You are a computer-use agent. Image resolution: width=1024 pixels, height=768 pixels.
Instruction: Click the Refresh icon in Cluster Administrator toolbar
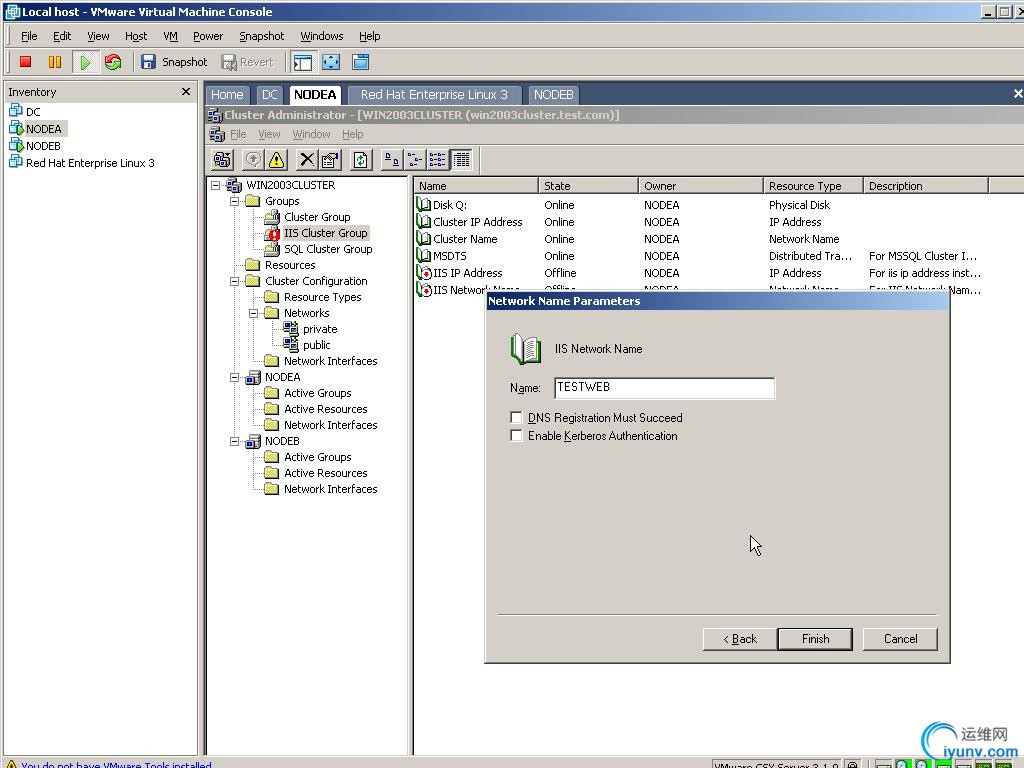pyautogui.click(x=361, y=160)
